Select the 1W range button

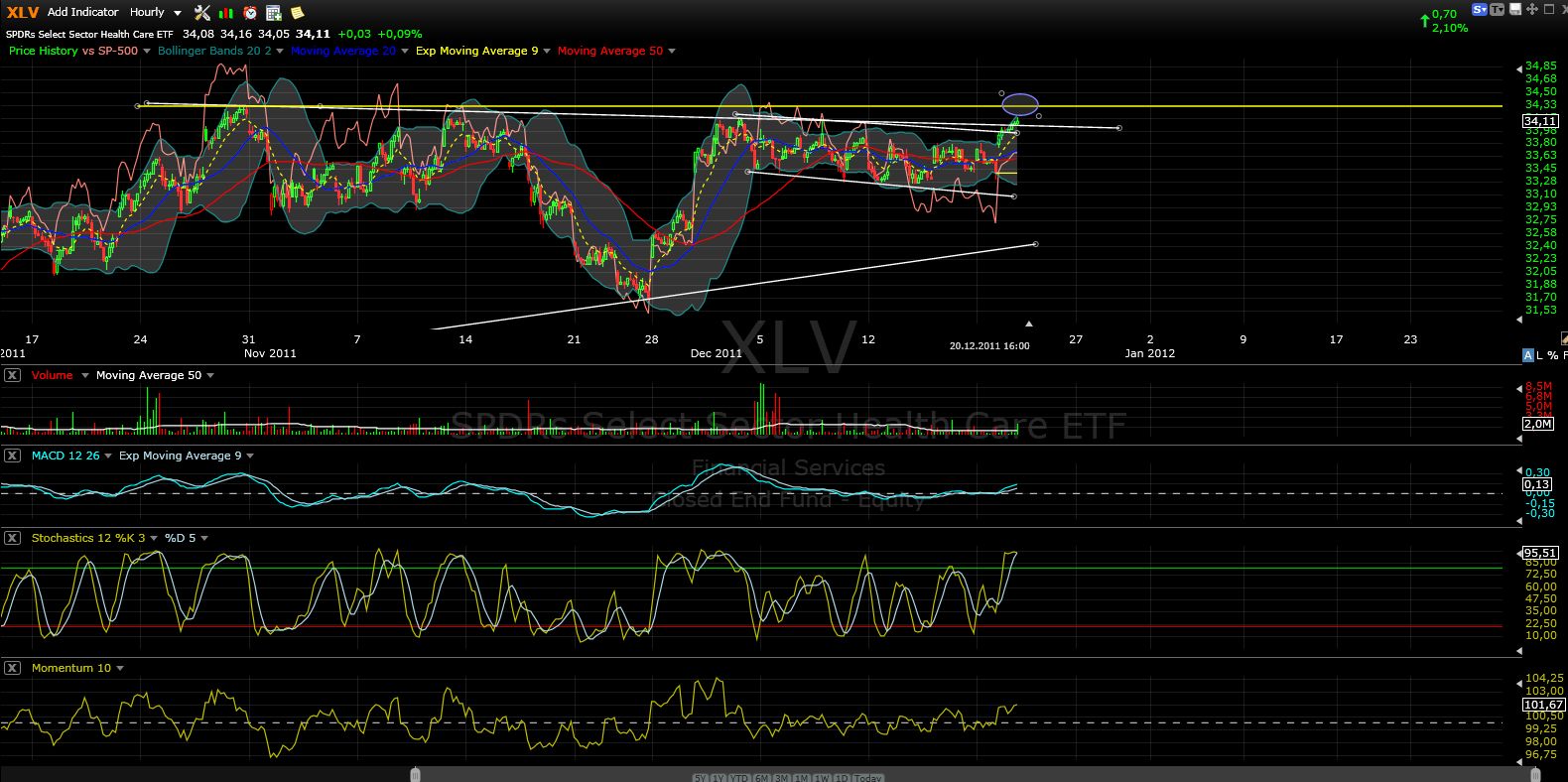click(822, 777)
